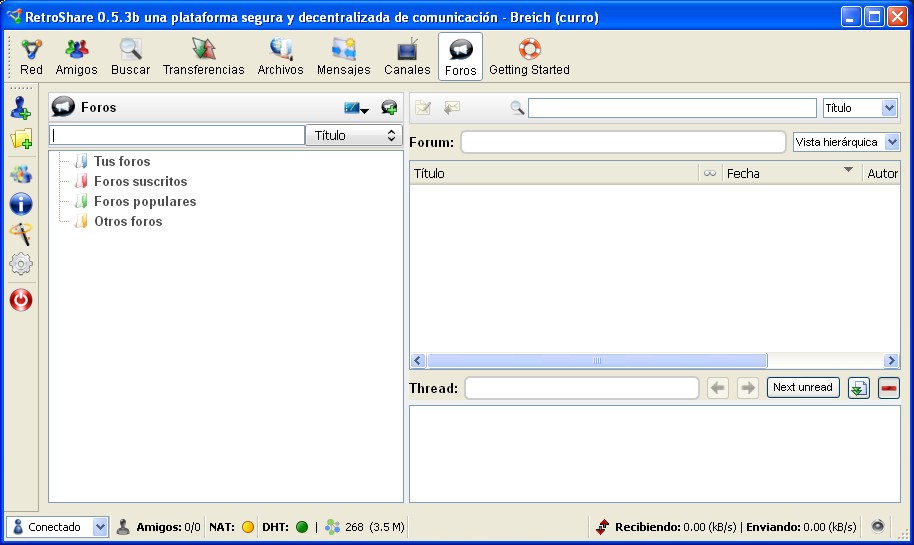Click the Thread title field
The width and height of the screenshot is (914, 545).
[582, 388]
